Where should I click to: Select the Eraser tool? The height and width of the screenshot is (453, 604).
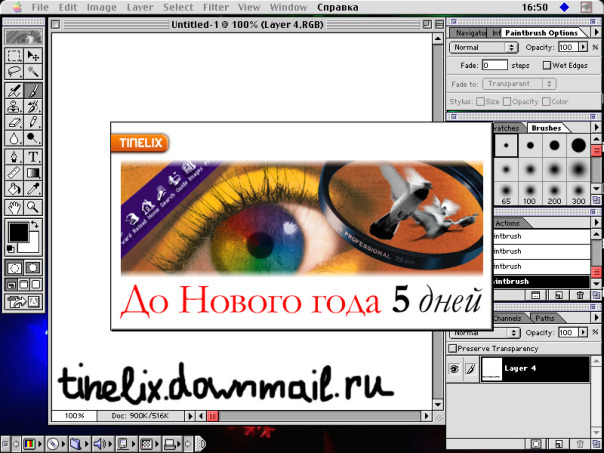pos(14,122)
